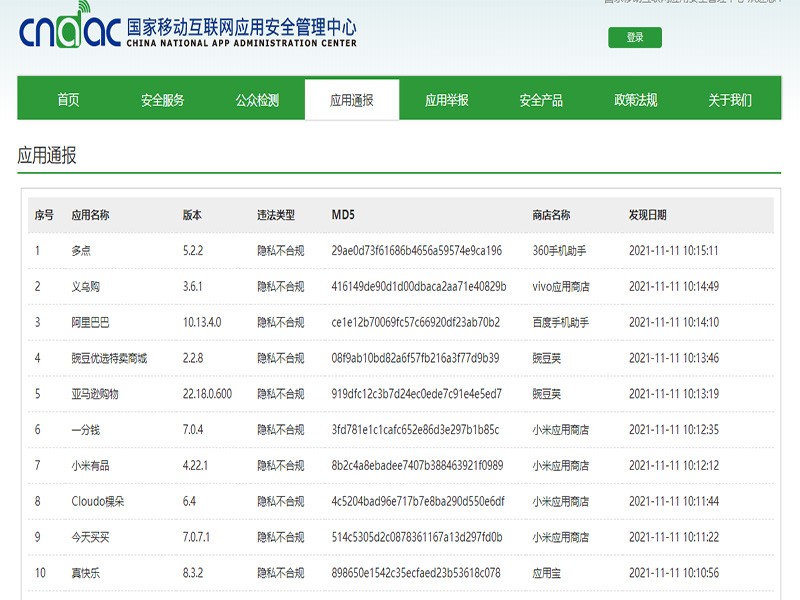Open the 安全产品 navigation item
800x600 pixels.
pyautogui.click(x=541, y=100)
